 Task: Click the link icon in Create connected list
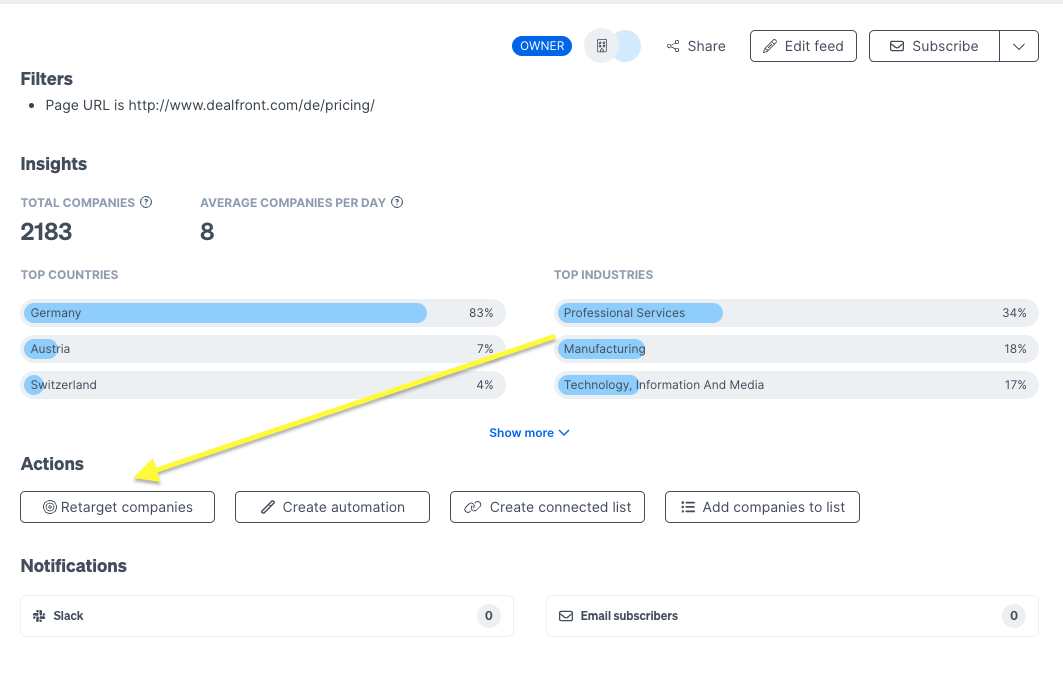tap(473, 507)
